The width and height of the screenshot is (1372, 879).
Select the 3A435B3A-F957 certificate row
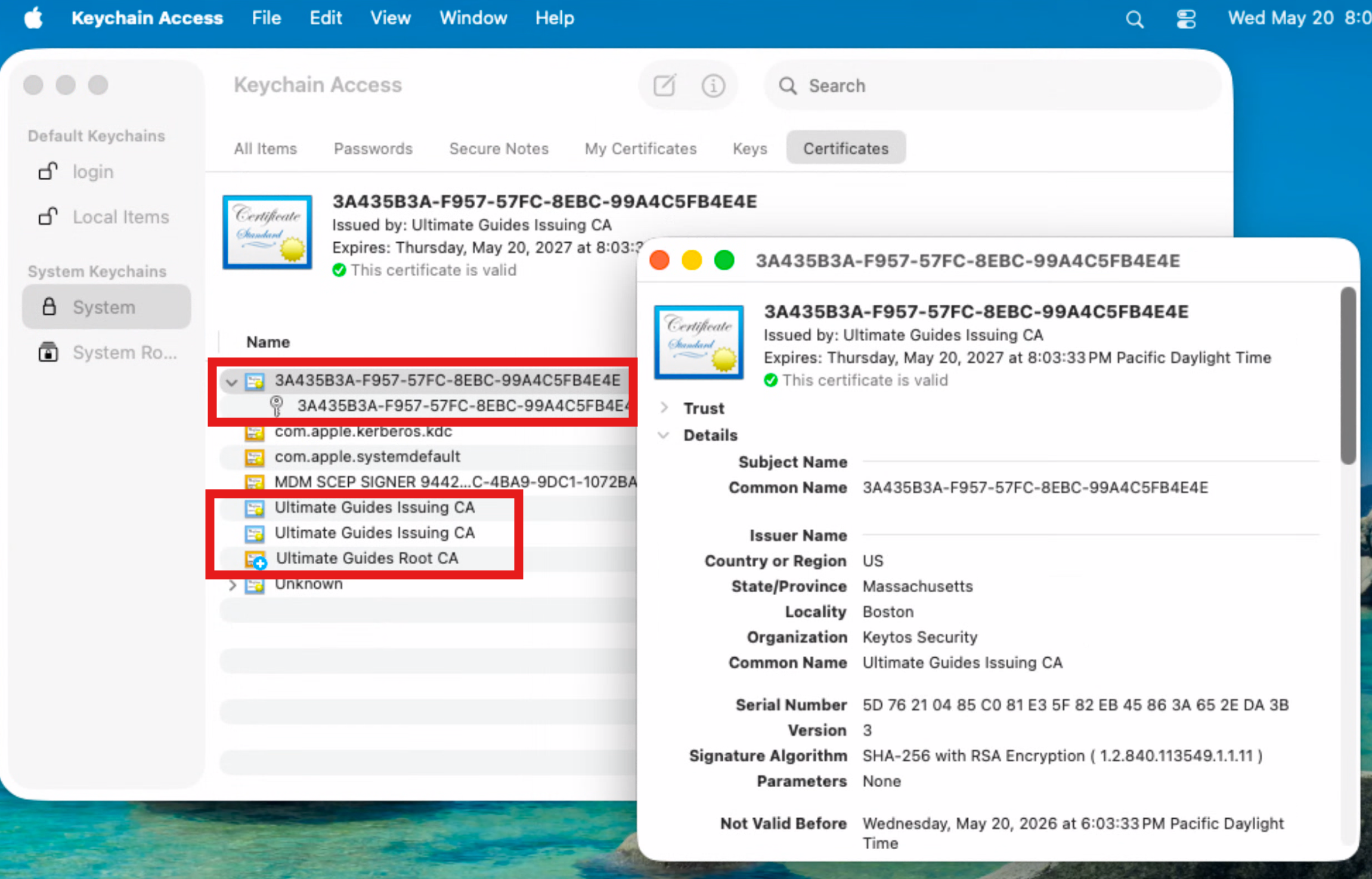pyautogui.click(x=428, y=380)
